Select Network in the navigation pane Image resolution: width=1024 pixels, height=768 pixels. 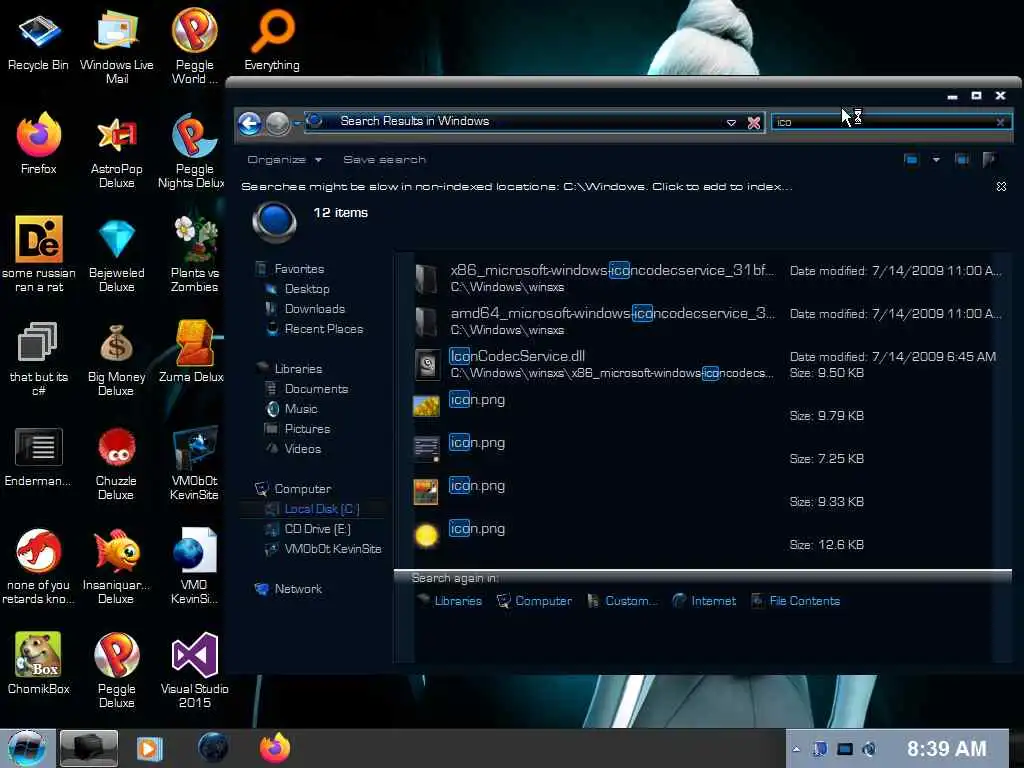tap(298, 589)
